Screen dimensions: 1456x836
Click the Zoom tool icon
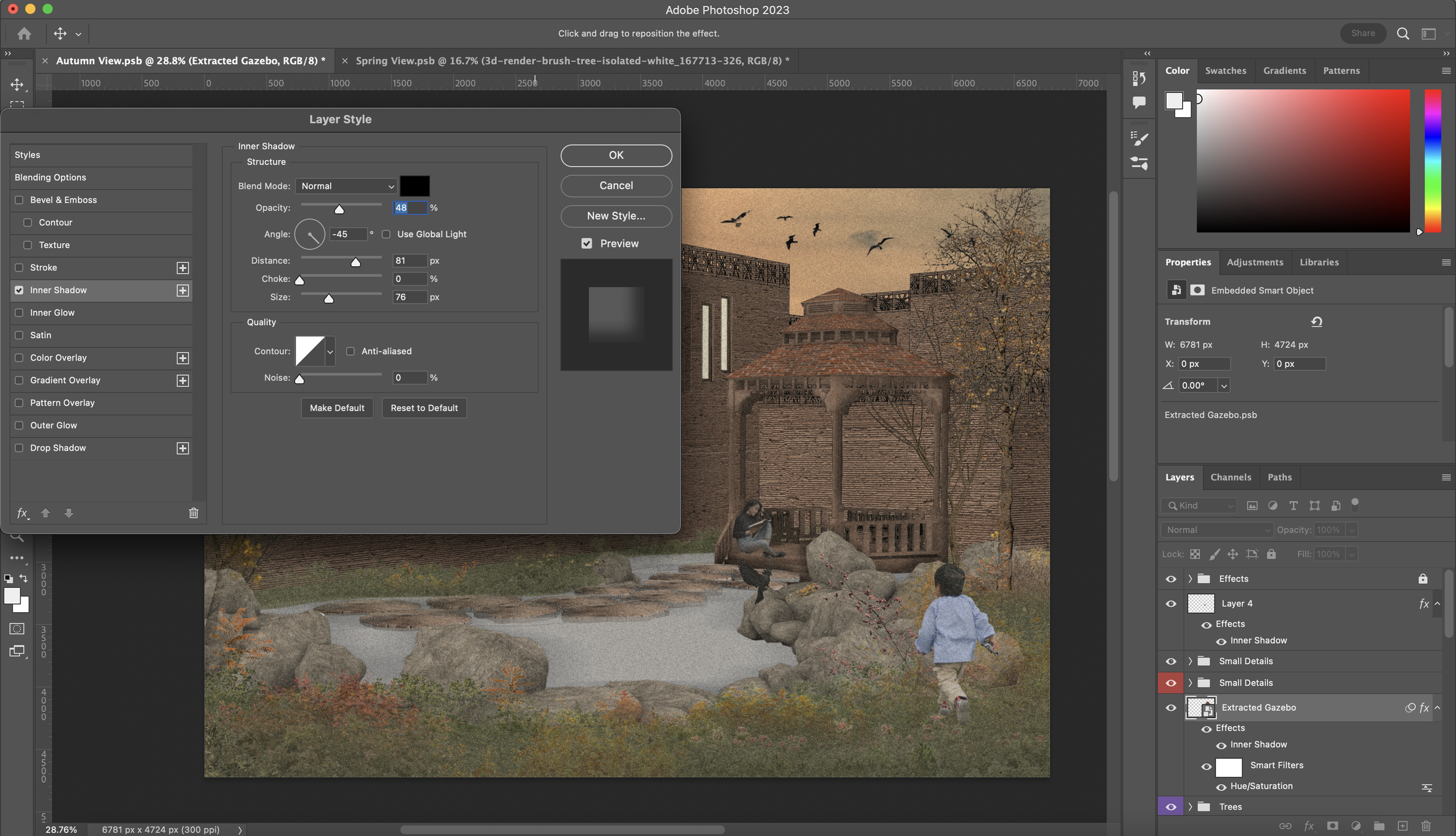click(15, 535)
